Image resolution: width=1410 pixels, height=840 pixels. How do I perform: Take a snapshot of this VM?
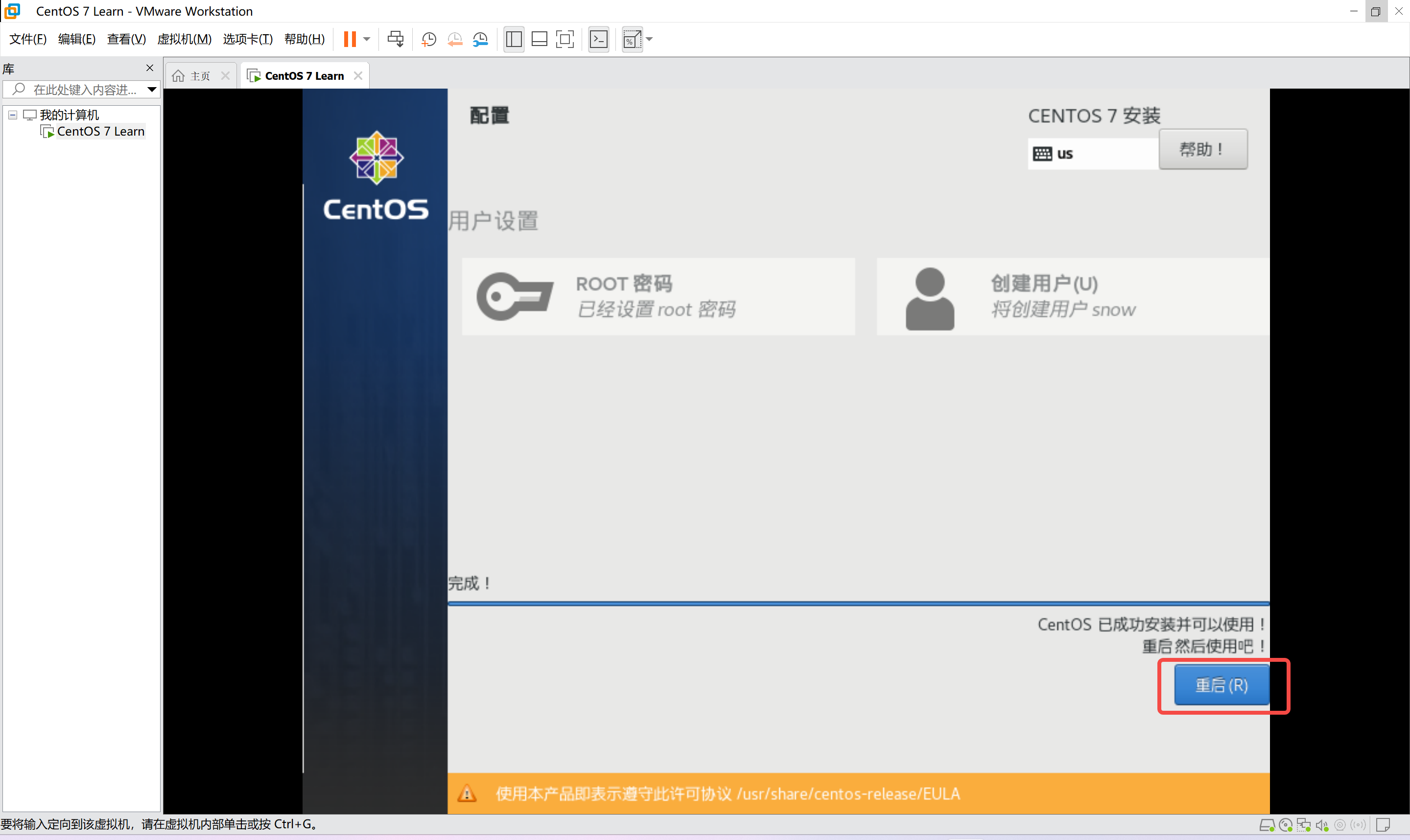point(429,39)
